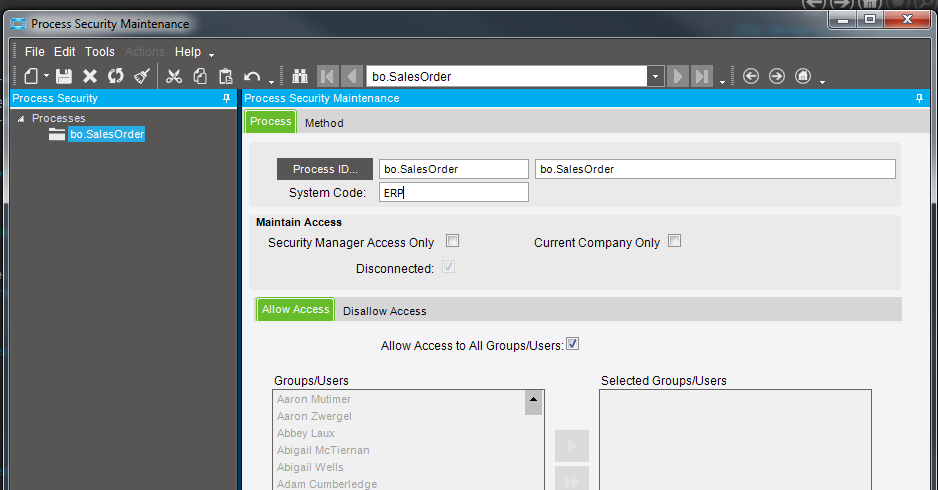Click the Selected Groups/Users list box
The image size is (938, 490).
point(735,440)
